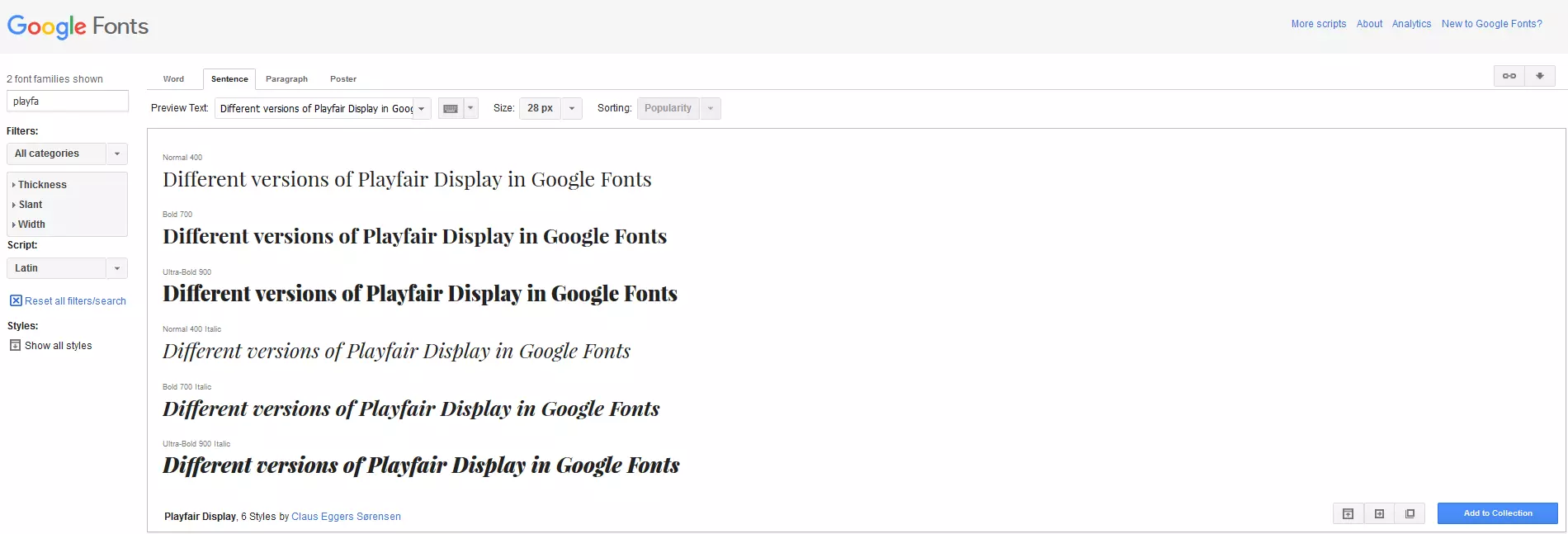The width and height of the screenshot is (1568, 534).
Task: Open the More scripts link
Action: coord(1319,24)
